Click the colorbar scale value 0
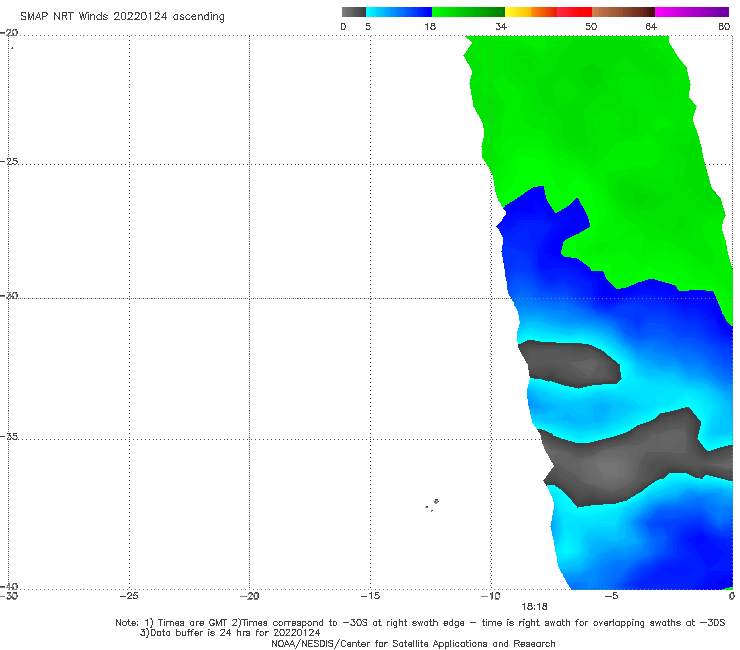Image resolution: width=740 pixels, height=650 pixels. point(343,26)
